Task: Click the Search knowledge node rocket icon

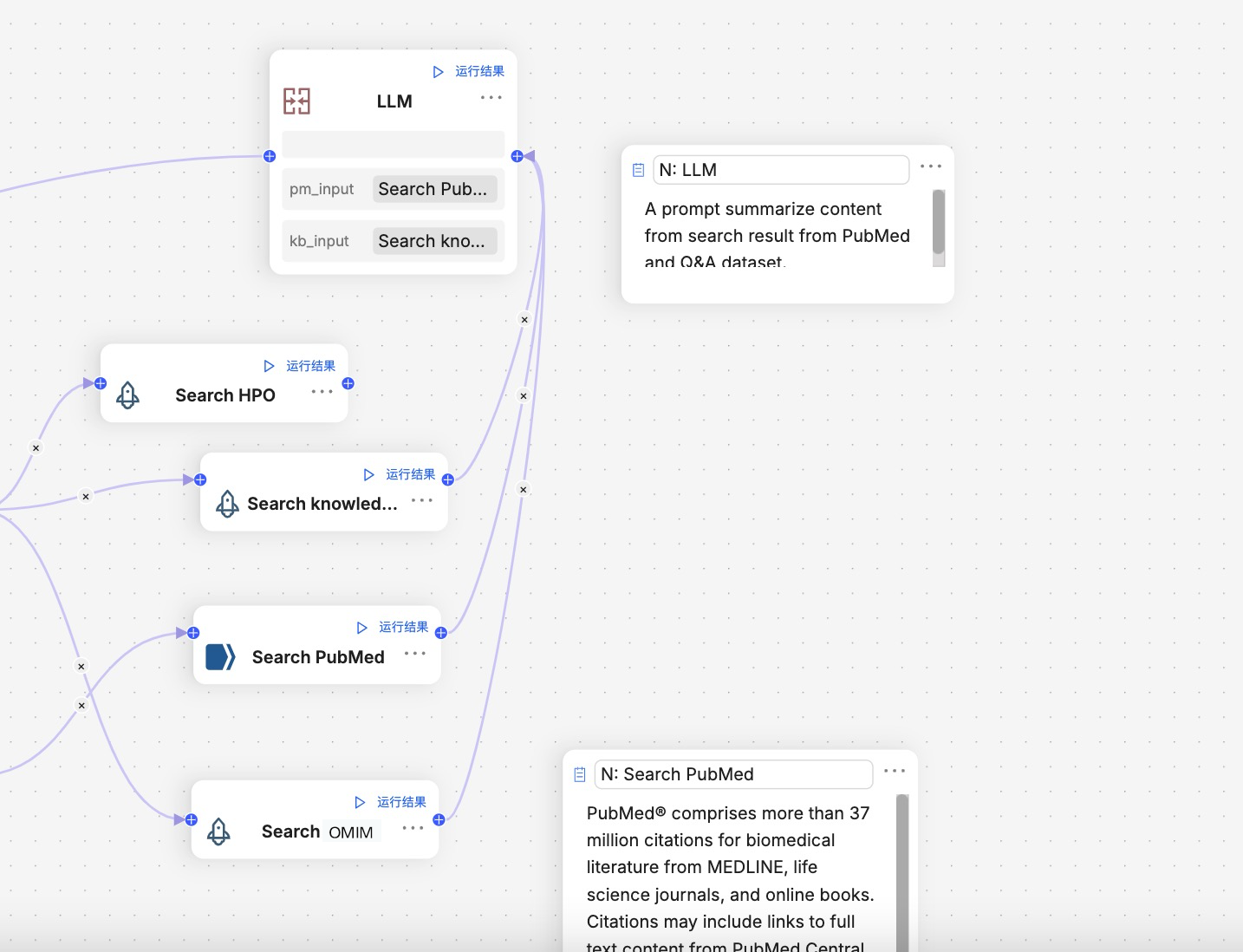Action: (227, 504)
